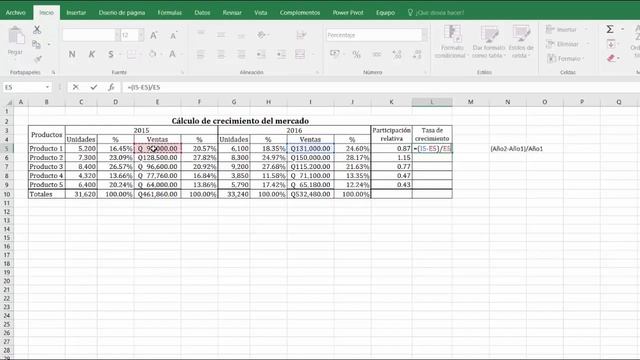This screenshot has height=360, width=640.
Task: Click the Copy icon in Portapapeles
Action: (36, 44)
